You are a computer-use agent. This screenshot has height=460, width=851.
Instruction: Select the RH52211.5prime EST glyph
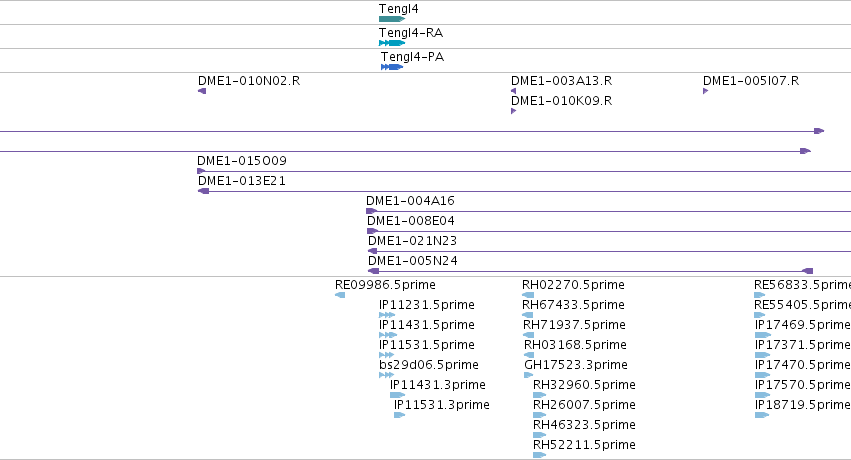click(539, 455)
